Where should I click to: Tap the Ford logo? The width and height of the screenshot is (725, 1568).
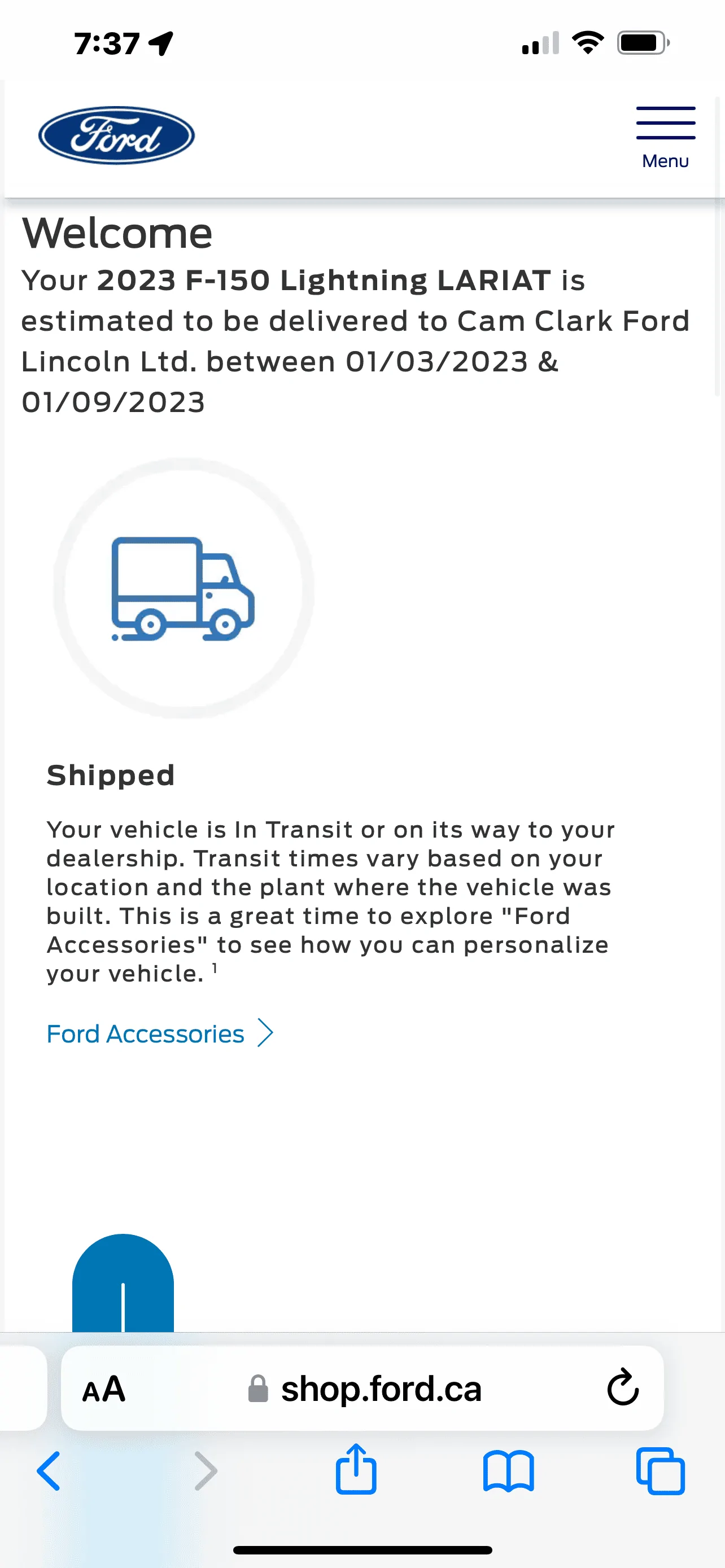click(x=116, y=135)
